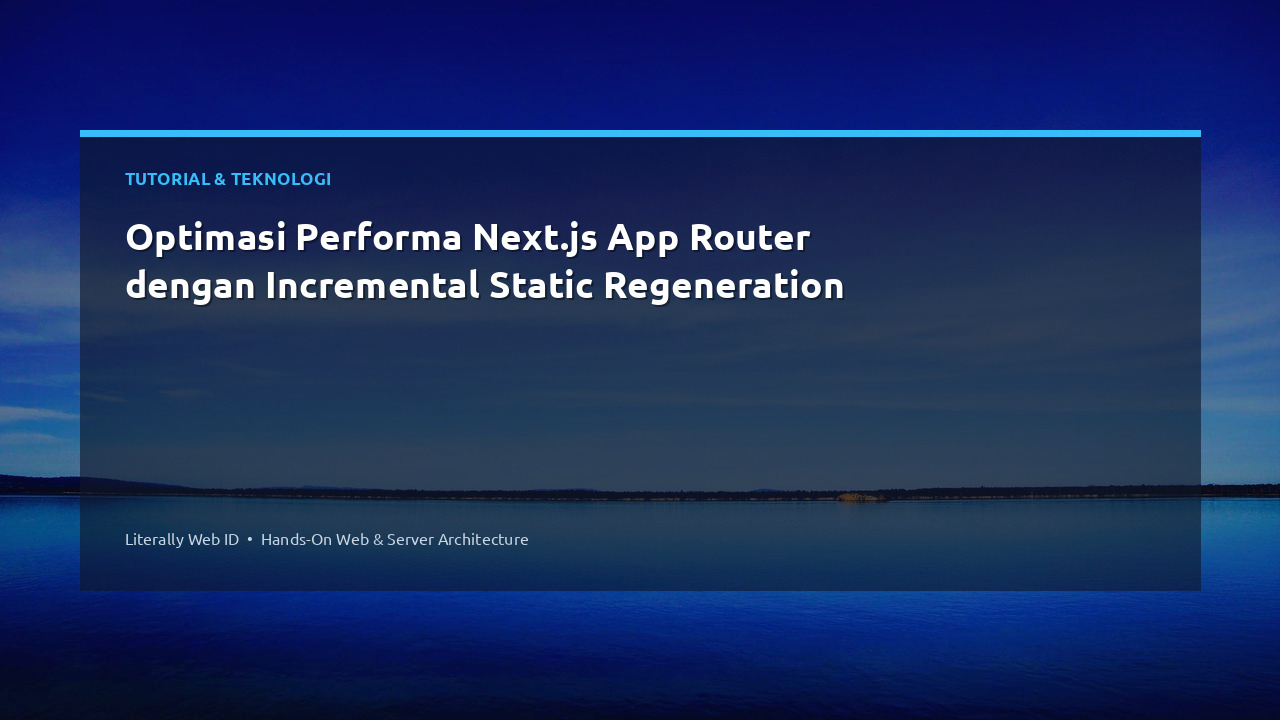Select the 'Hands-On Web & Server Architecture' tagline
This screenshot has height=720, width=1280.
point(395,539)
